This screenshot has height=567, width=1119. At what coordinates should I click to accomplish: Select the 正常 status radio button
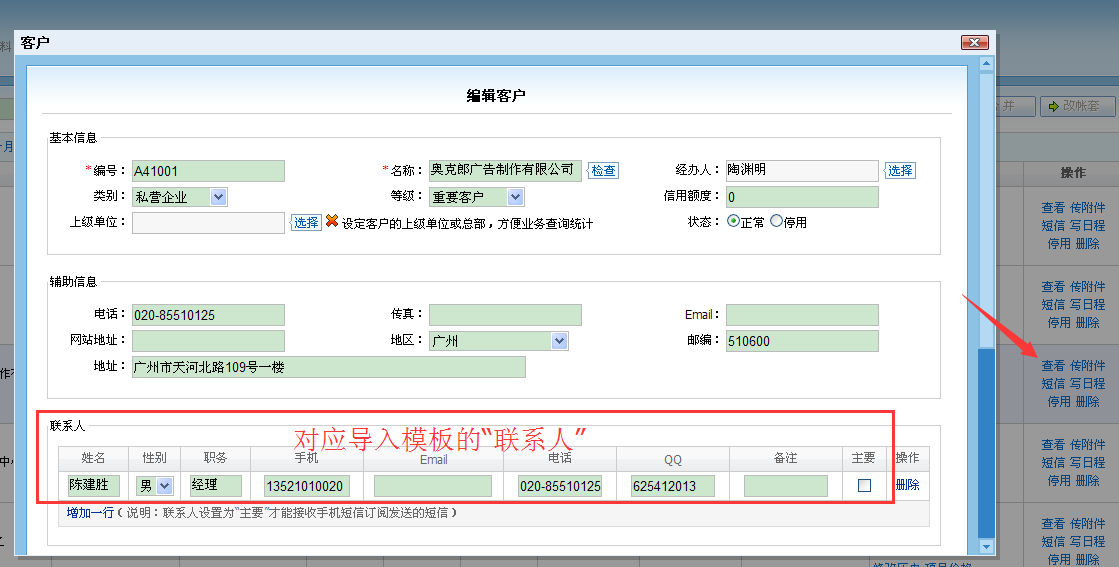click(x=733, y=222)
